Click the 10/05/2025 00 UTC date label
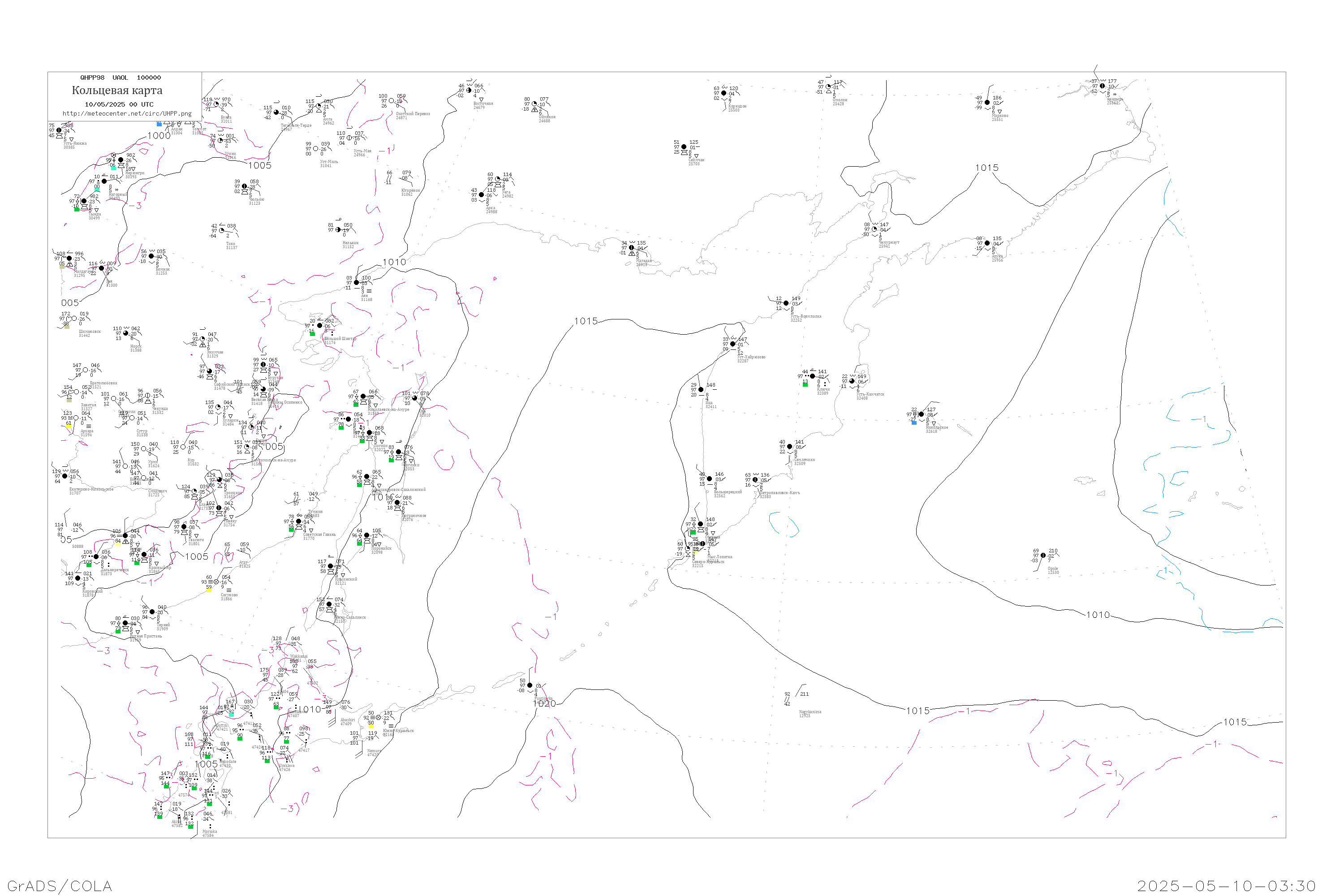Viewport: 1344px width, 896px height. [x=119, y=104]
